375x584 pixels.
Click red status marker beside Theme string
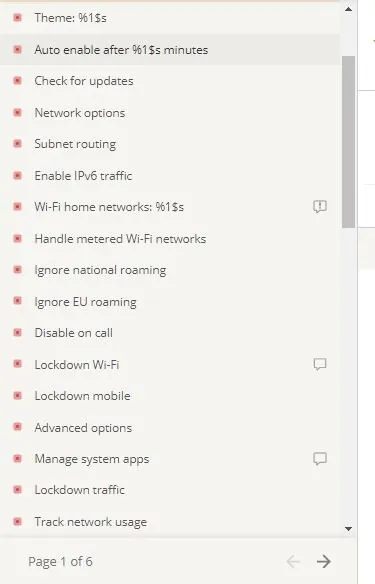[x=18, y=18]
